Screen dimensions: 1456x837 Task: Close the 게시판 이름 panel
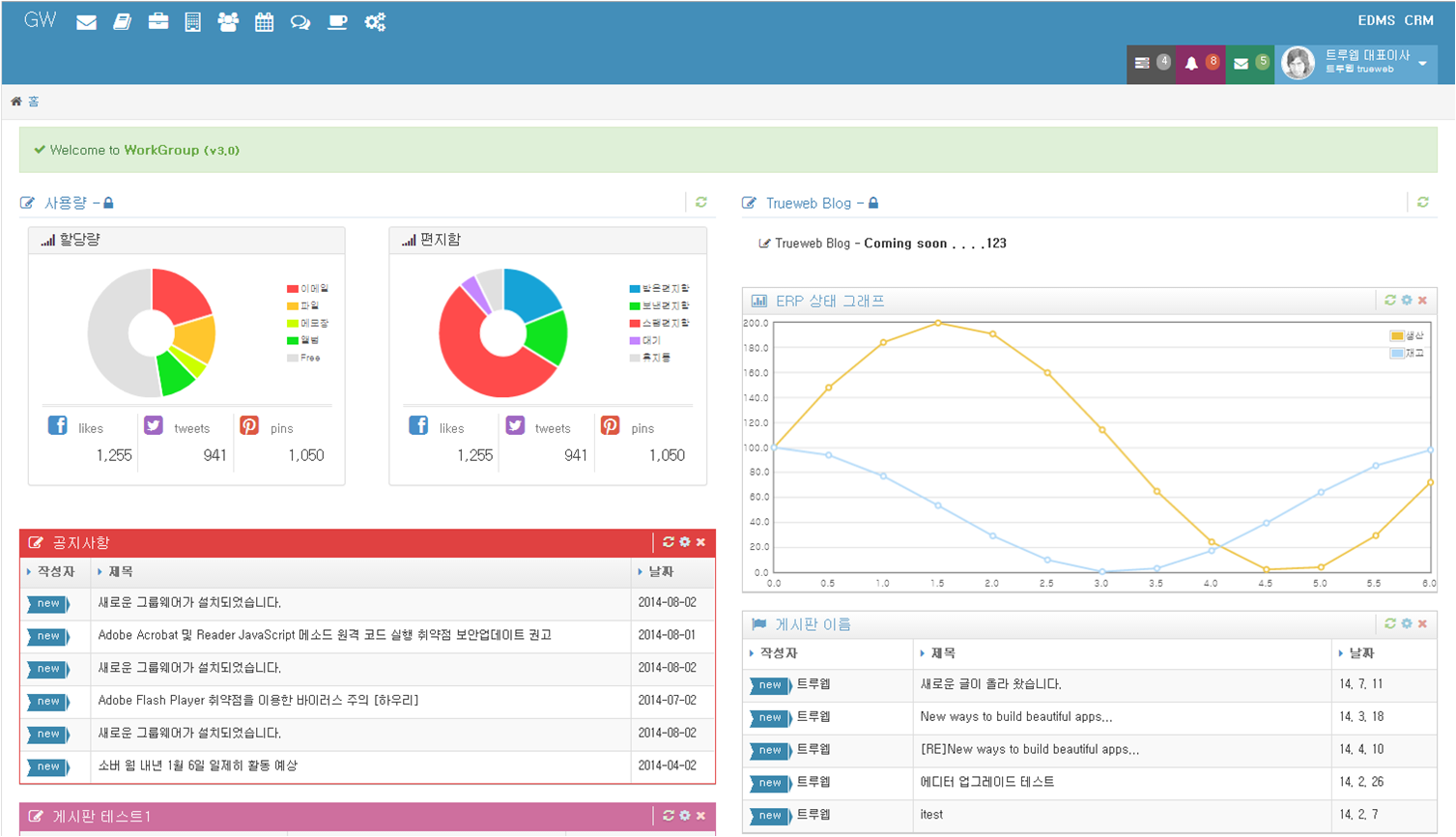1422,623
